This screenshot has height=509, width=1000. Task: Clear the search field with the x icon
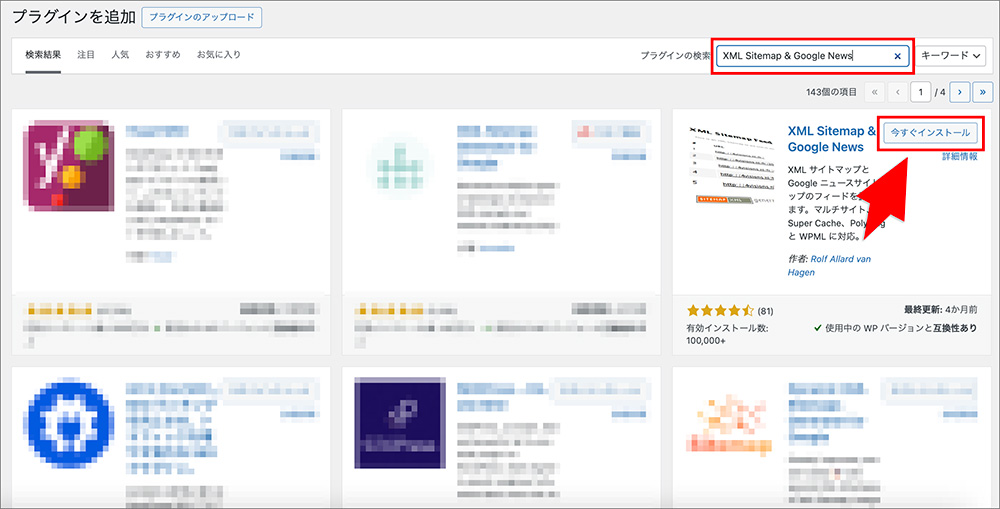[897, 56]
